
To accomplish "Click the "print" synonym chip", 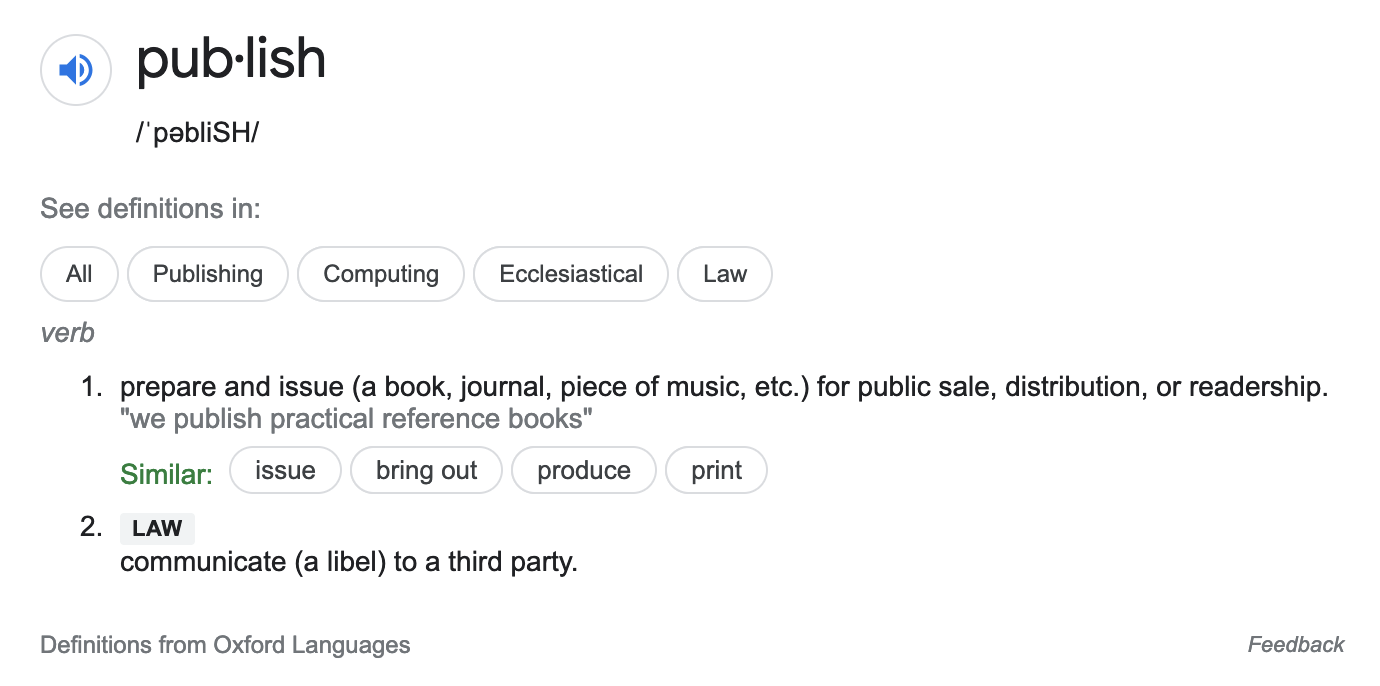I will pyautogui.click(x=717, y=470).
